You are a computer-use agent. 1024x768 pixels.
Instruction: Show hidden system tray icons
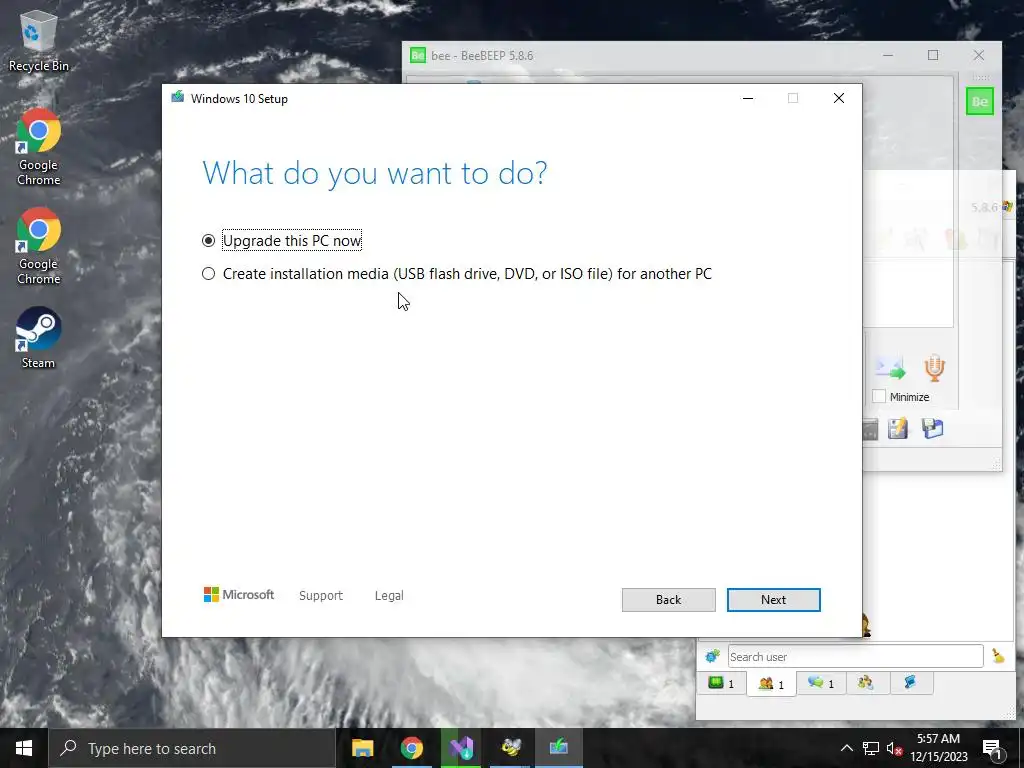click(x=846, y=748)
